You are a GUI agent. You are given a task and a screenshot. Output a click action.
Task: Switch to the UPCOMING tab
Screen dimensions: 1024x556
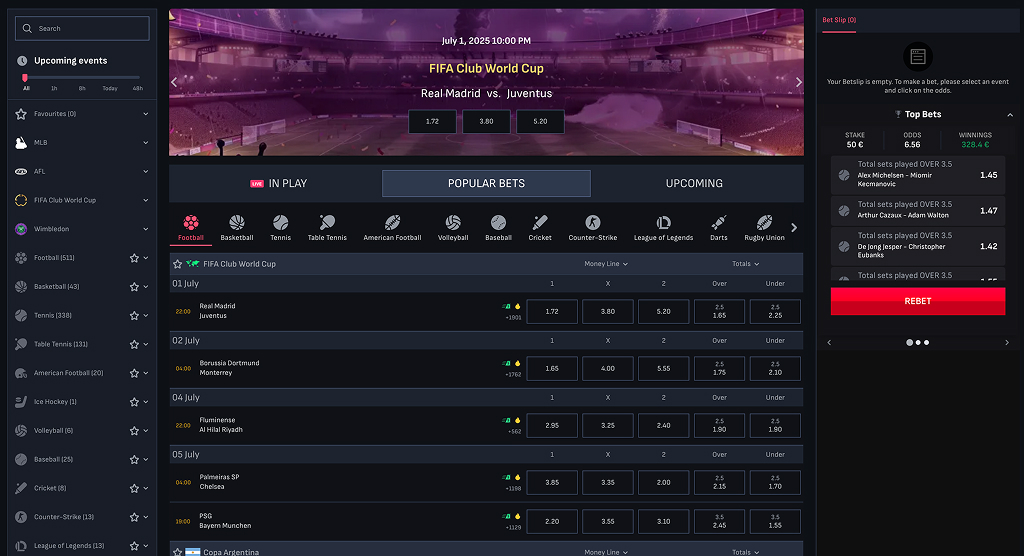[x=694, y=184]
